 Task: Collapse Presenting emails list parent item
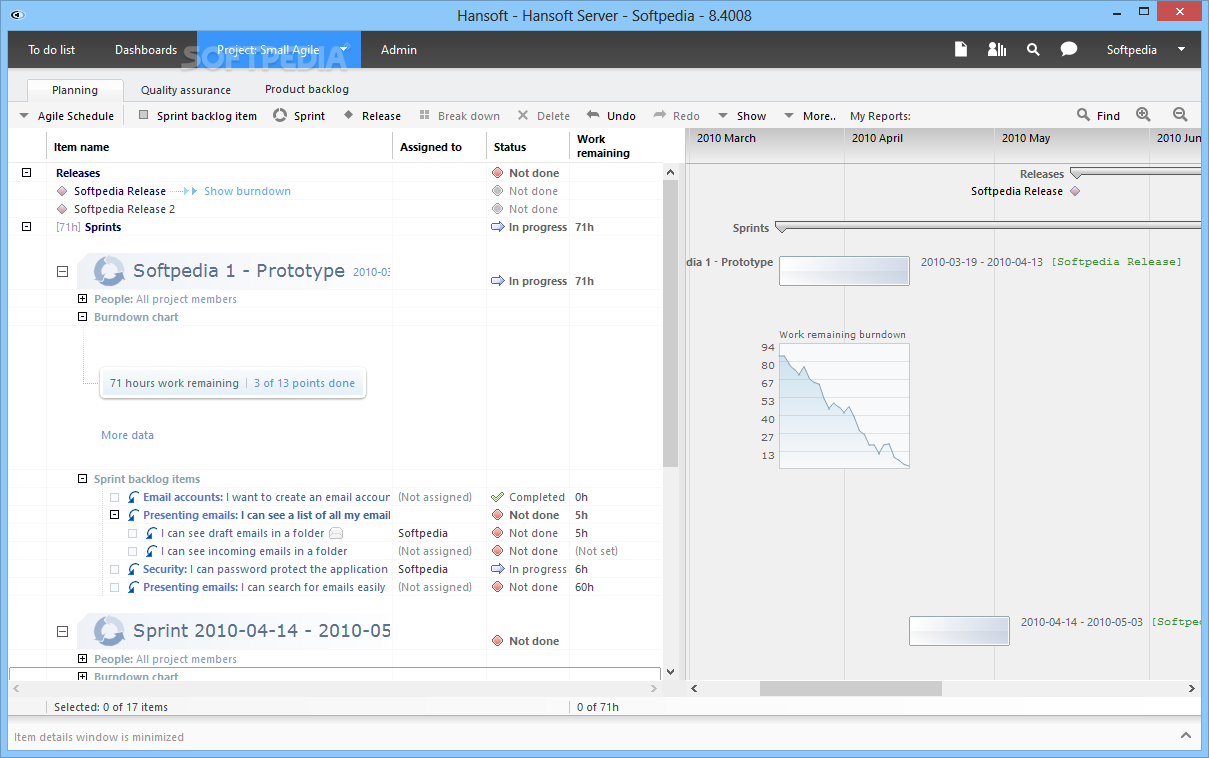click(x=115, y=515)
